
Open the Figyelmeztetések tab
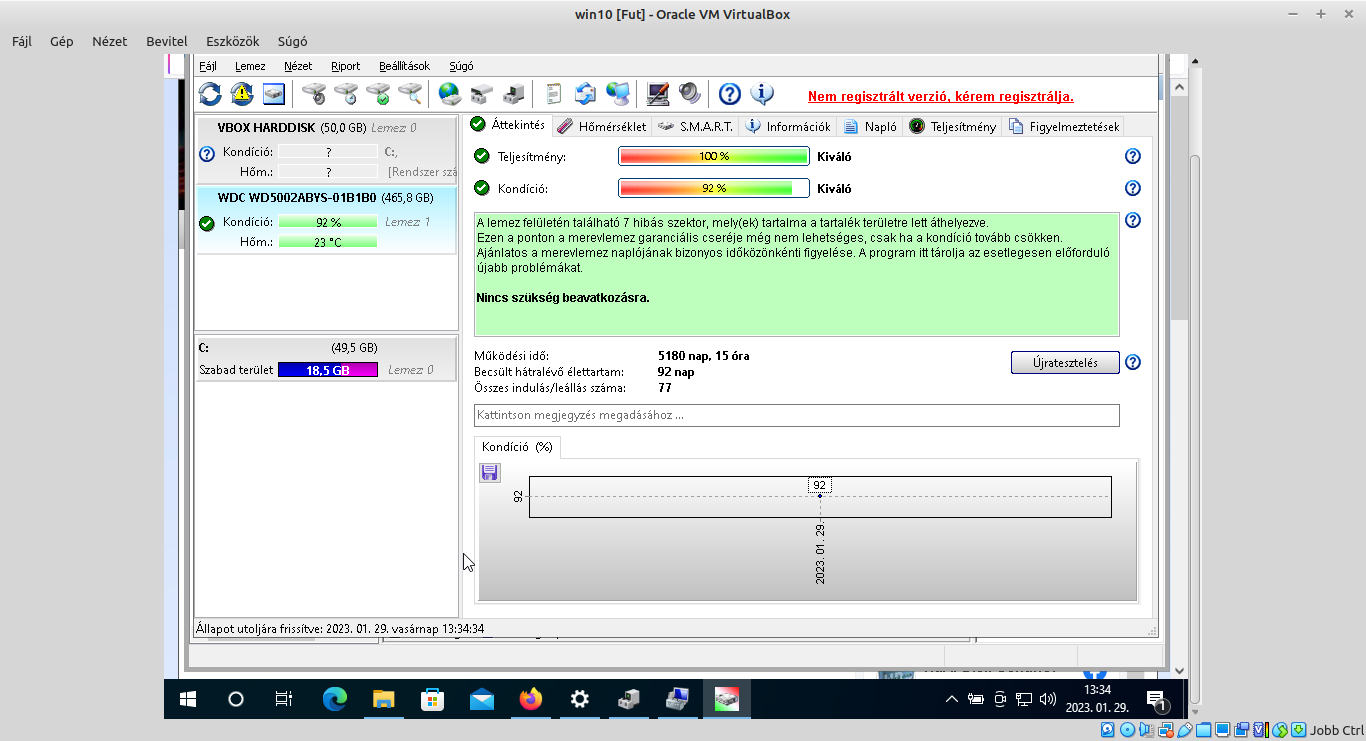(x=1064, y=126)
